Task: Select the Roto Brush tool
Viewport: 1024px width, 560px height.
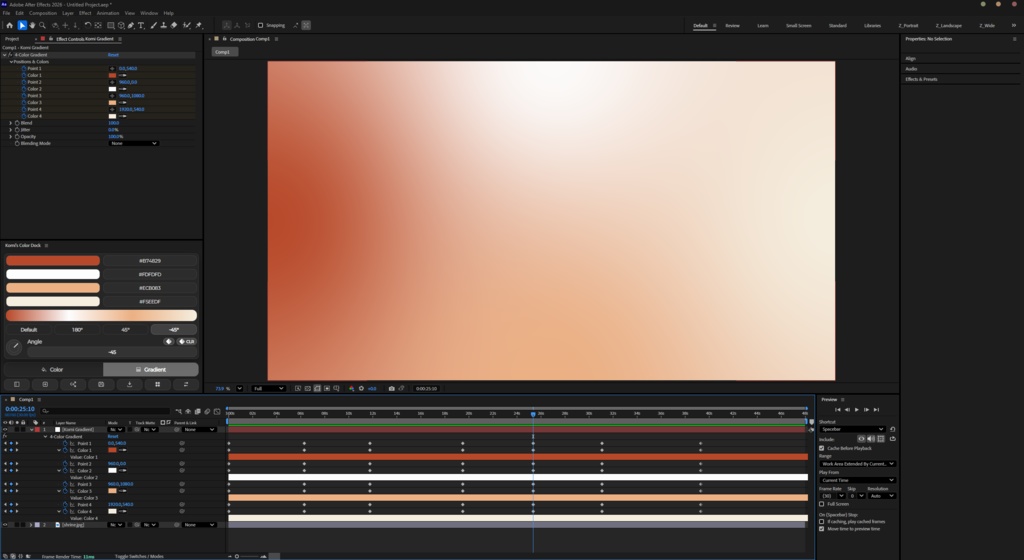Action: (x=187, y=25)
